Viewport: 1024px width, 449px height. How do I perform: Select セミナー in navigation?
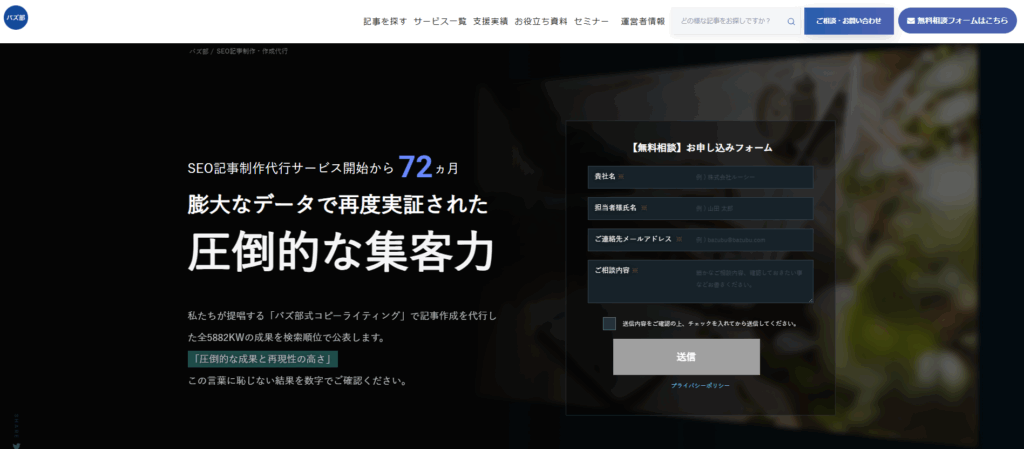point(591,21)
